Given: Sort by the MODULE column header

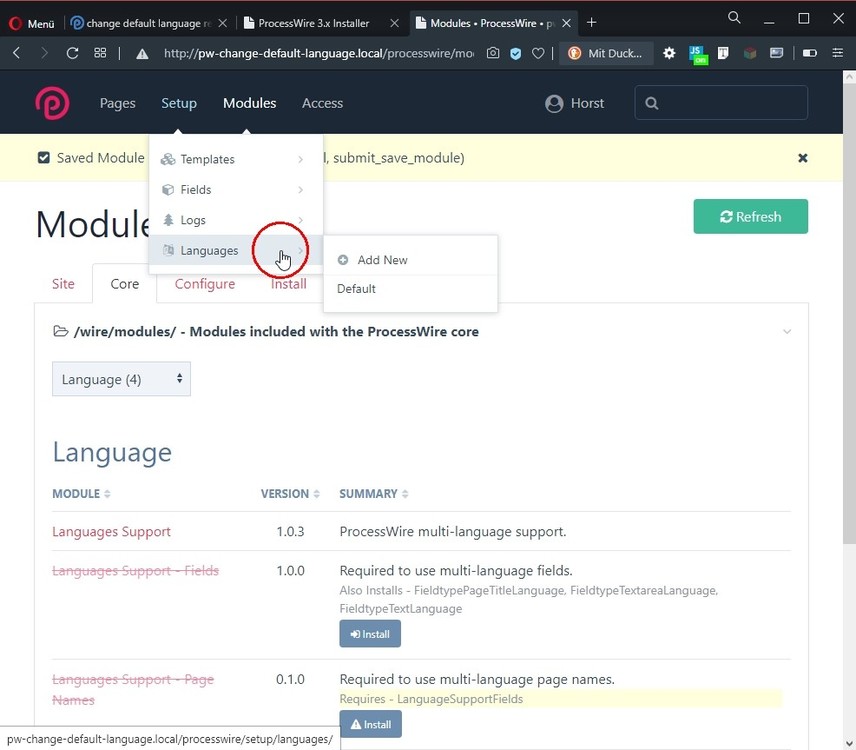Looking at the screenshot, I should pyautogui.click(x=81, y=494).
